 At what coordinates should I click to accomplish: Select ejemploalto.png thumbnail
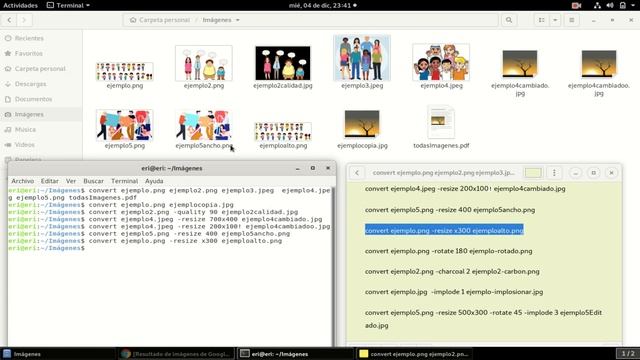(x=283, y=131)
